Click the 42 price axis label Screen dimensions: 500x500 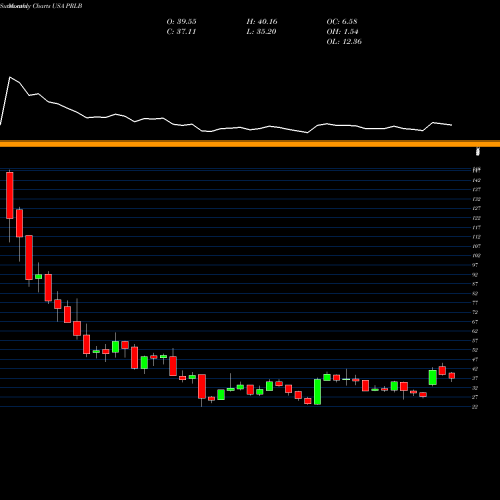point(475,369)
